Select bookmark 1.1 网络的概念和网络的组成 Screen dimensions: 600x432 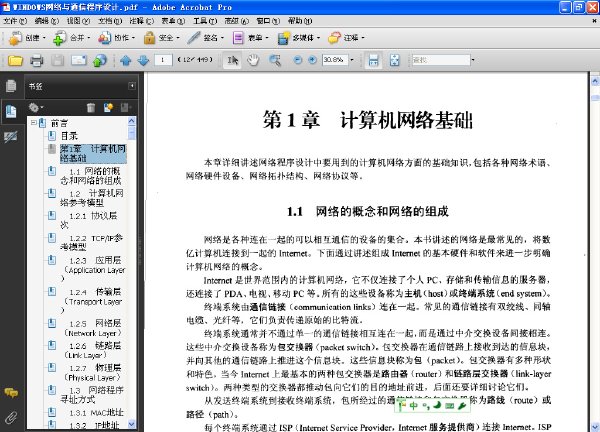91,176
